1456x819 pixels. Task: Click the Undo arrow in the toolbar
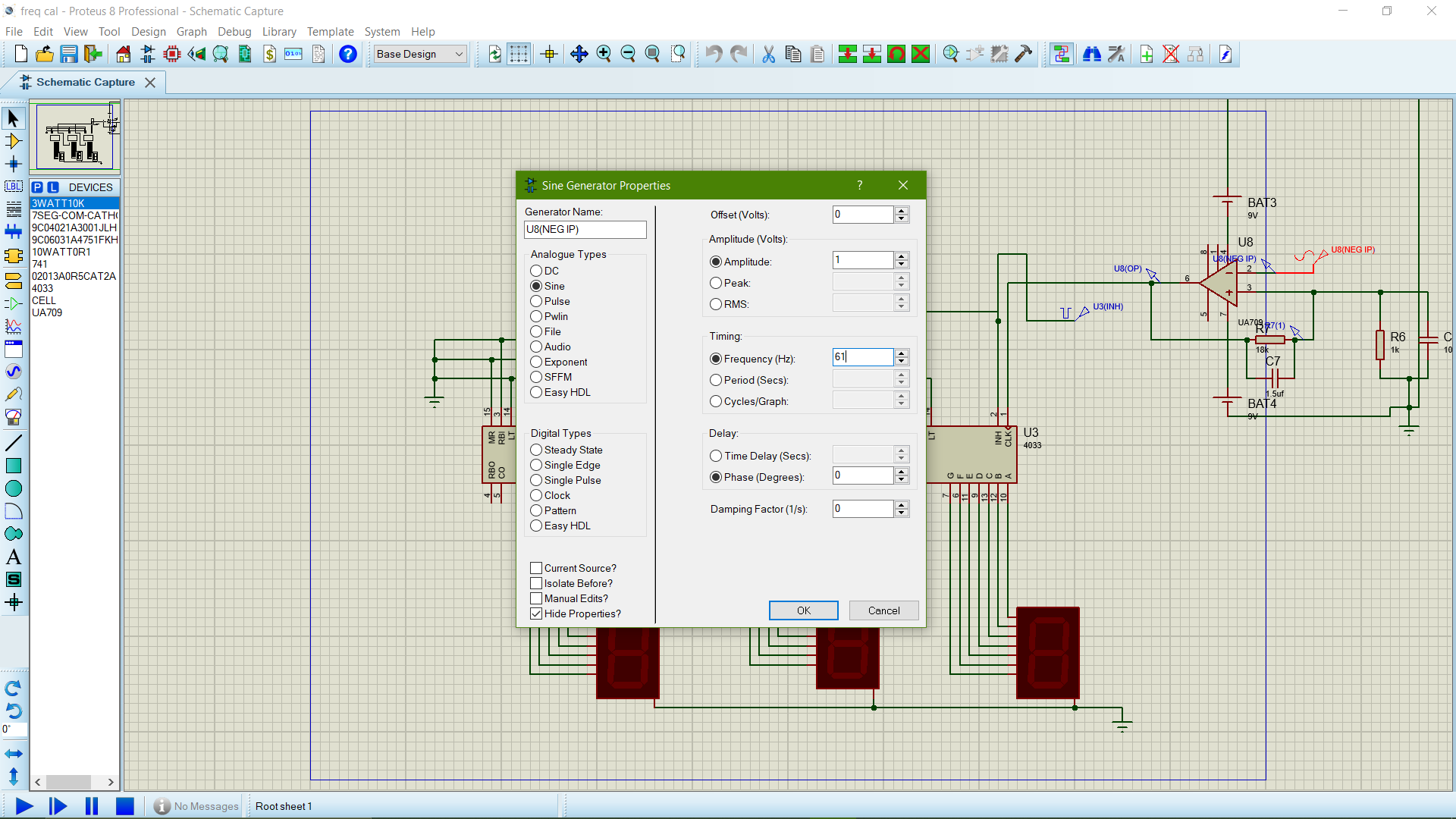[x=714, y=54]
